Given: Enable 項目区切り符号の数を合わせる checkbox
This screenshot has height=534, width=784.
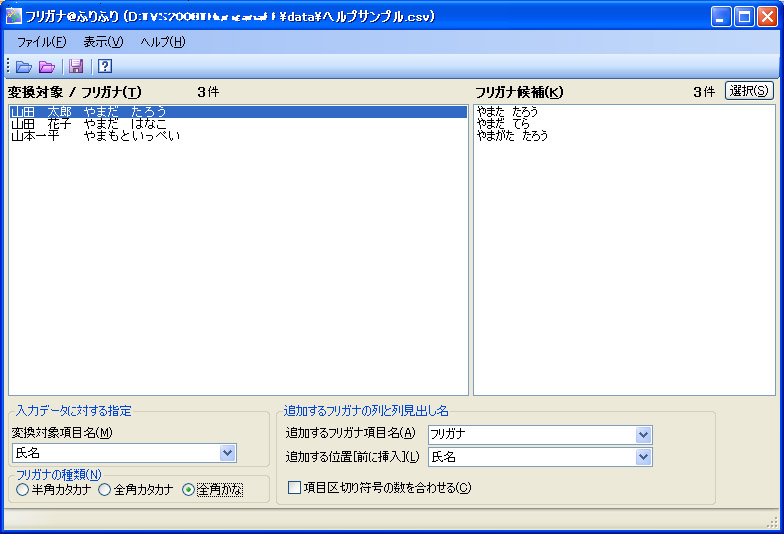Looking at the screenshot, I should (x=294, y=488).
